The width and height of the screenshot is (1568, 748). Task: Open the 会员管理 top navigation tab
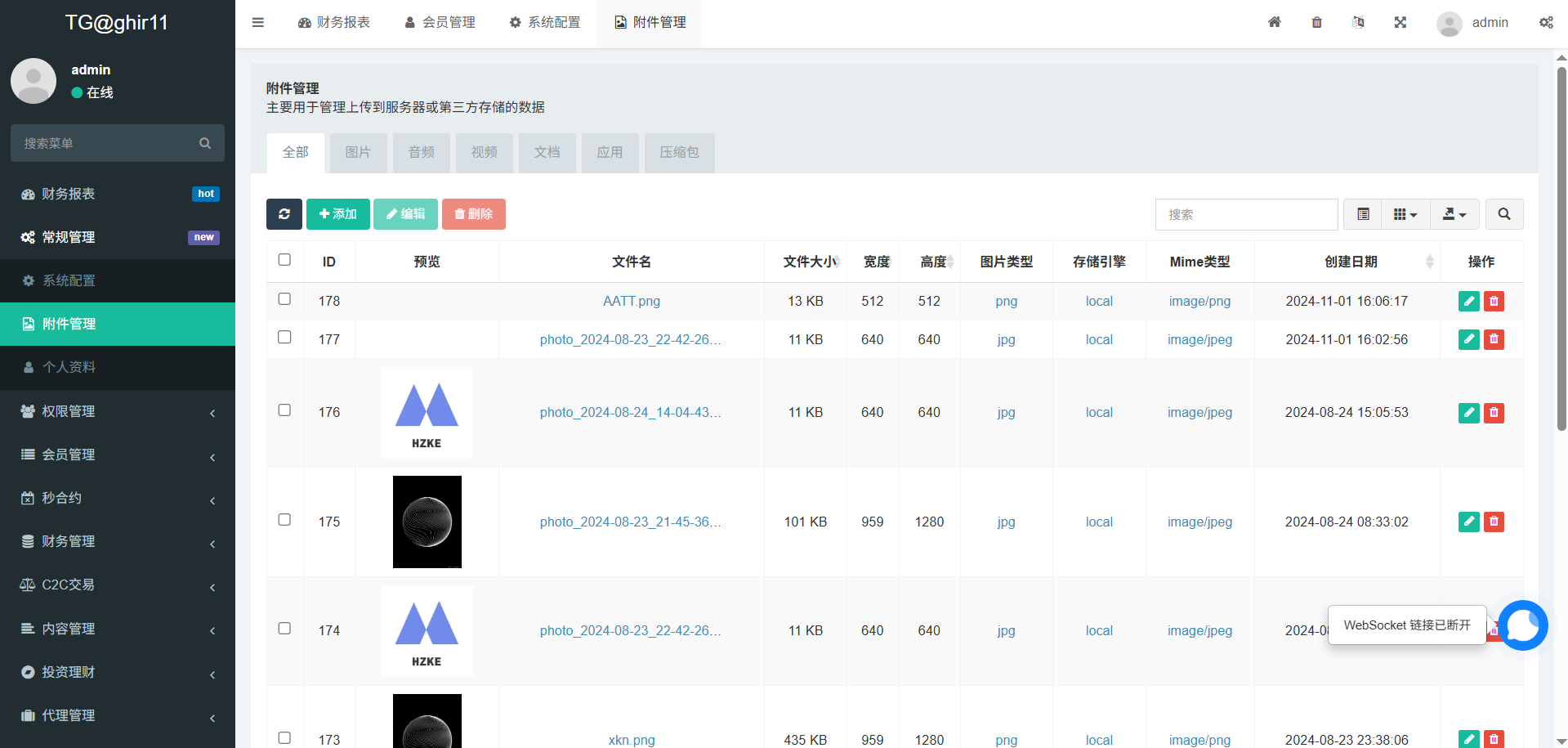click(x=440, y=22)
